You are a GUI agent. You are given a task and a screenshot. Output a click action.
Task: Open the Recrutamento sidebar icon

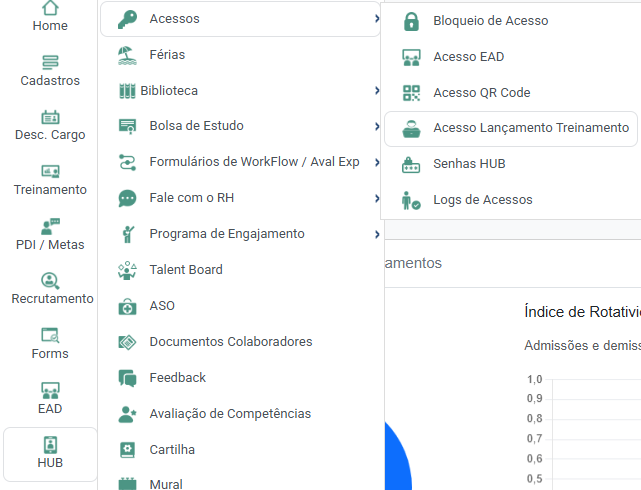click(50, 281)
